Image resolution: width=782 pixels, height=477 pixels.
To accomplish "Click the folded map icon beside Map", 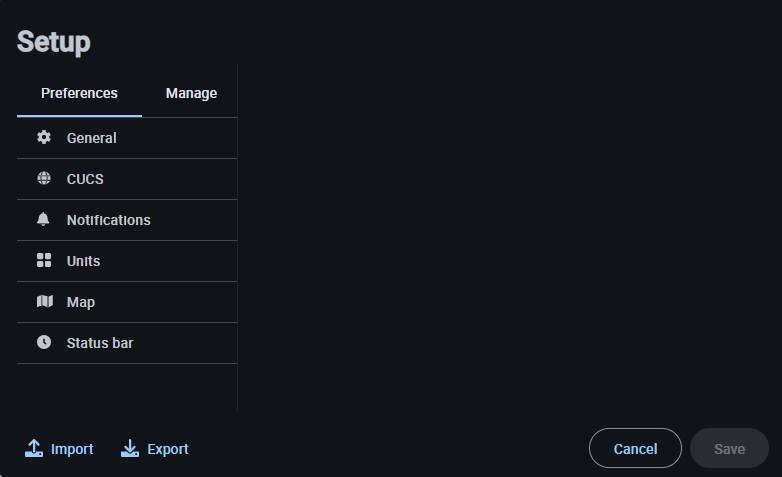I will click(44, 302).
